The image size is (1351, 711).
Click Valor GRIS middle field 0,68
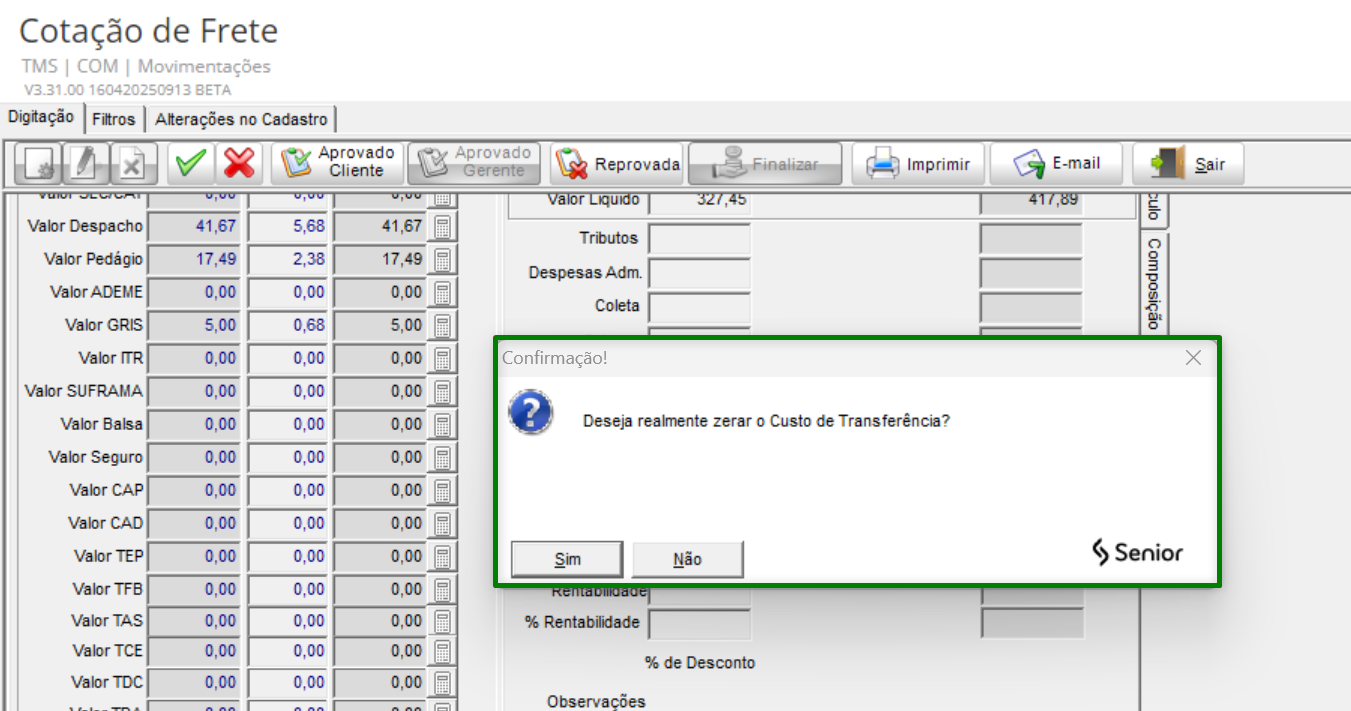(x=288, y=326)
